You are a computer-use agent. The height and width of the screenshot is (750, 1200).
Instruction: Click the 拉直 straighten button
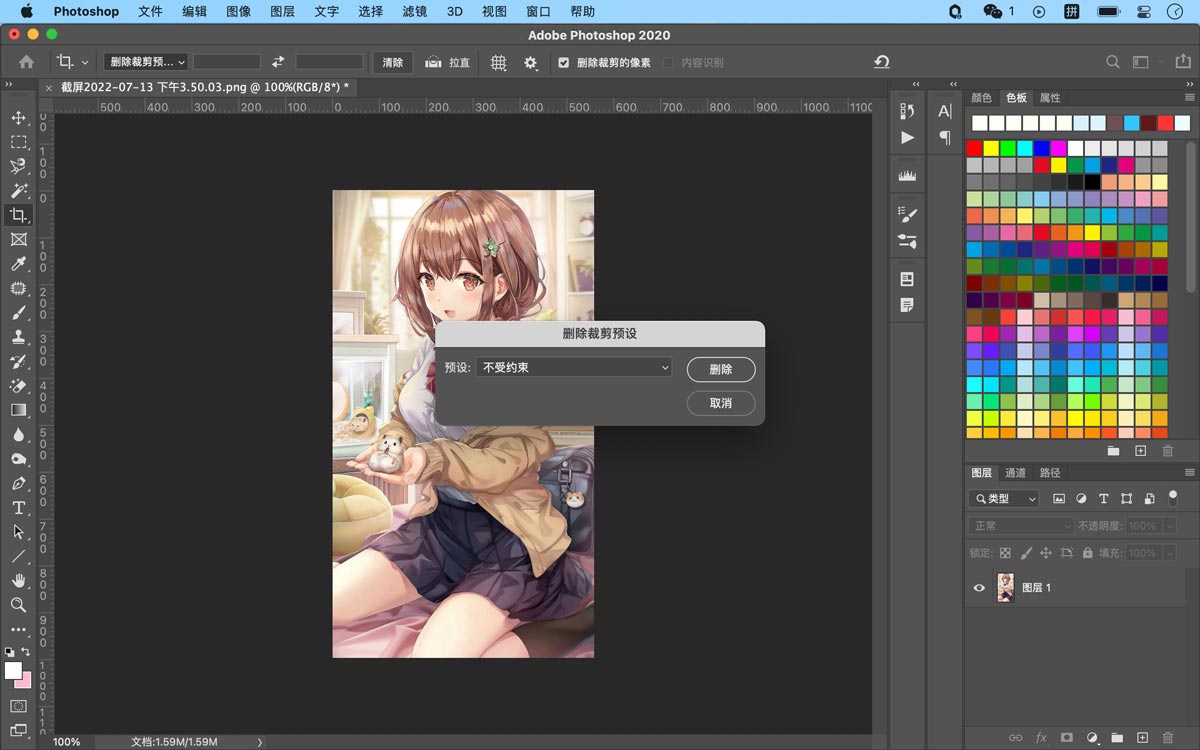(x=448, y=62)
